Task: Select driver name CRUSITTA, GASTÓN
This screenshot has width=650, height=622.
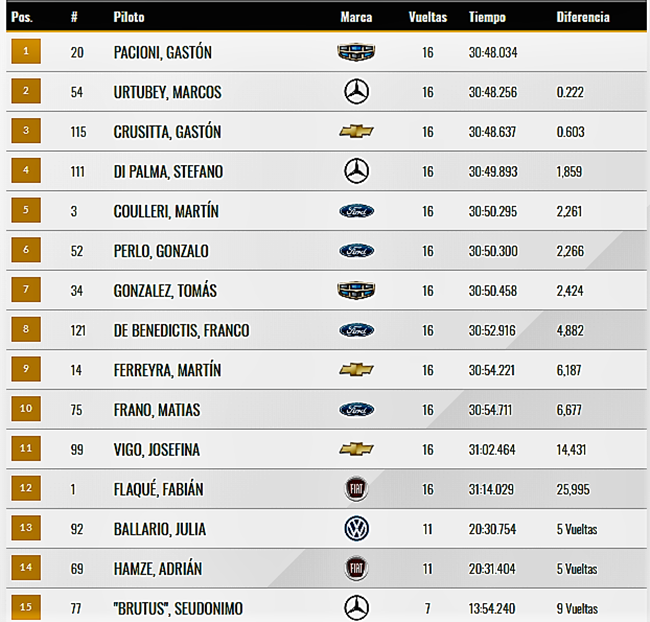Action: click(x=167, y=131)
